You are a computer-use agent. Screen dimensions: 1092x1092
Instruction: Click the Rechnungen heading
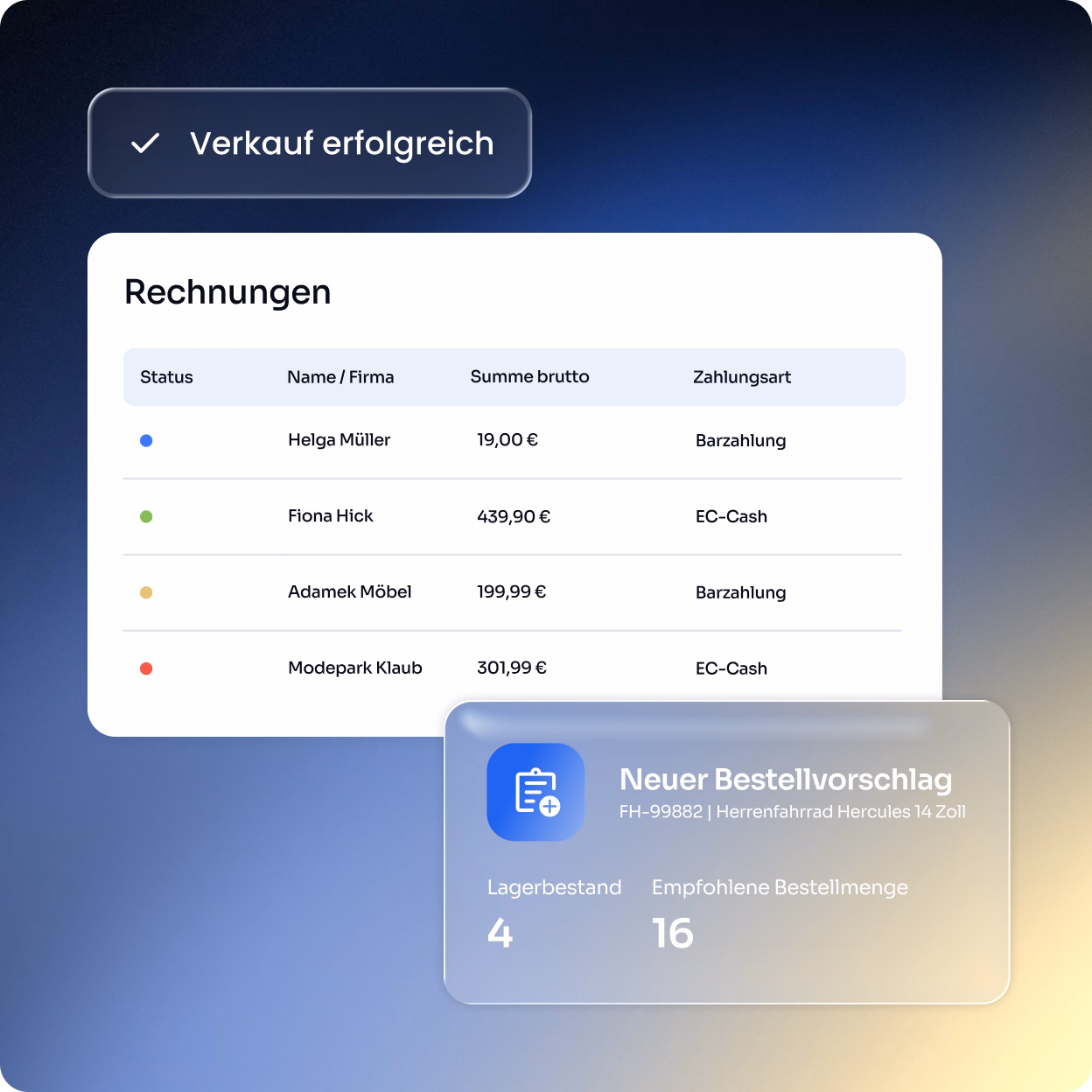[x=227, y=292]
